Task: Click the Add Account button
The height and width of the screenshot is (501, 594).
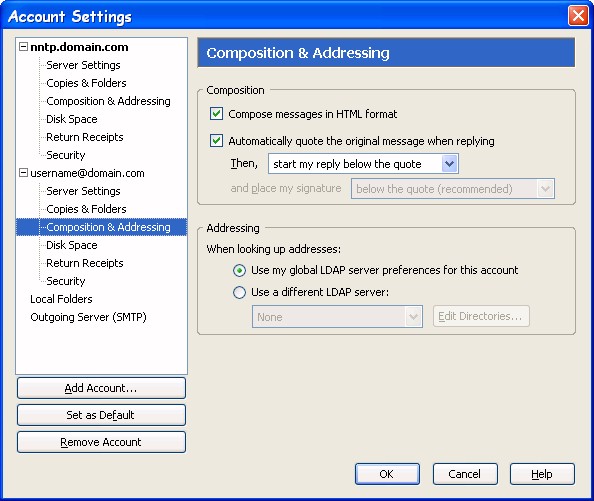Action: (x=101, y=388)
